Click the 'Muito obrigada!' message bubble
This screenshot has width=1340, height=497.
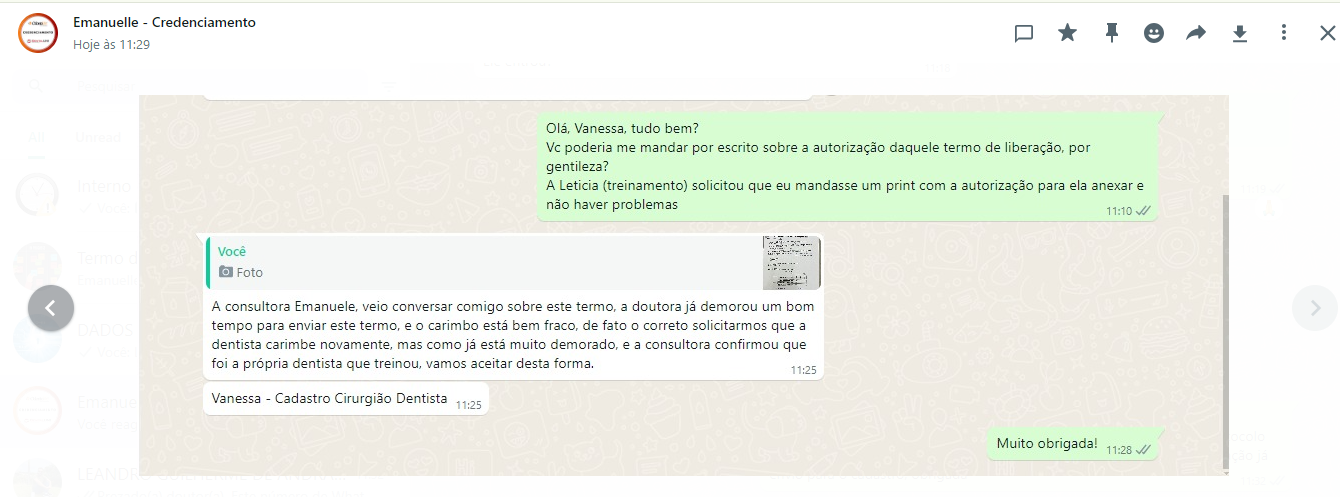tap(1073, 445)
